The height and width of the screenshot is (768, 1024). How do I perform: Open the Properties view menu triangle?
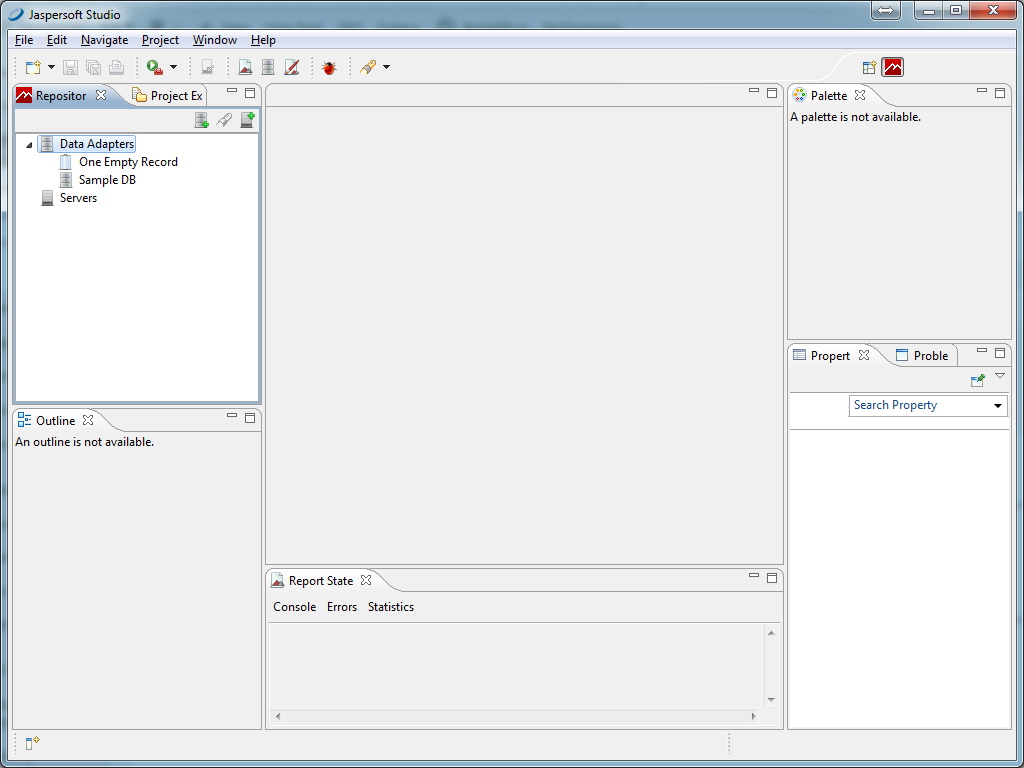click(x=1000, y=376)
